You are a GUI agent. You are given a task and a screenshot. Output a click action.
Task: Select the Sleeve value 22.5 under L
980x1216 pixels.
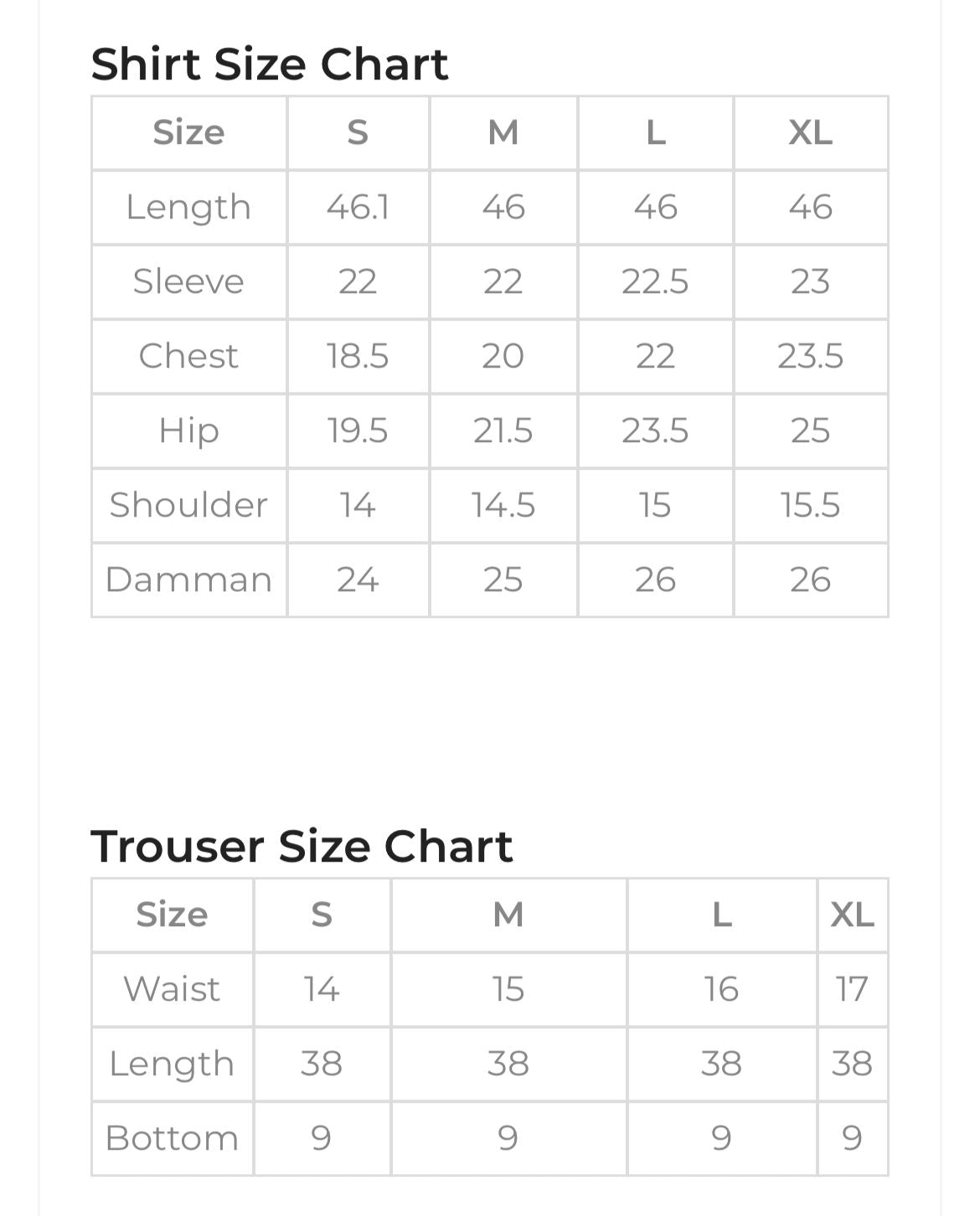pyautogui.click(x=655, y=281)
